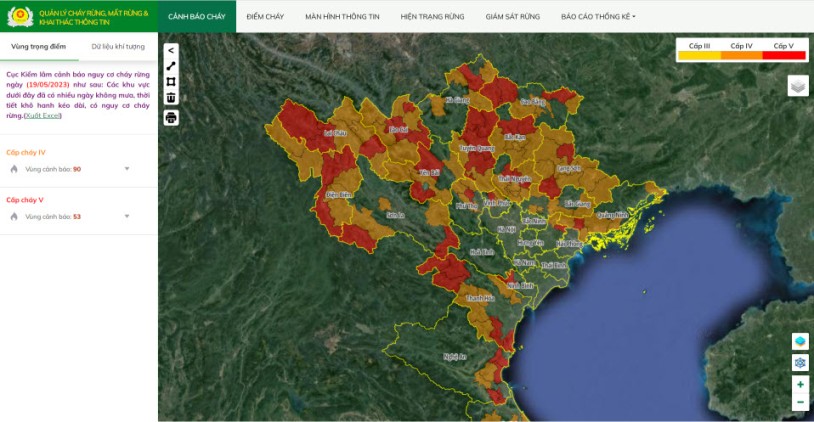Click the Hải Phòng map label
This screenshot has width=814, height=422.
(x=569, y=243)
